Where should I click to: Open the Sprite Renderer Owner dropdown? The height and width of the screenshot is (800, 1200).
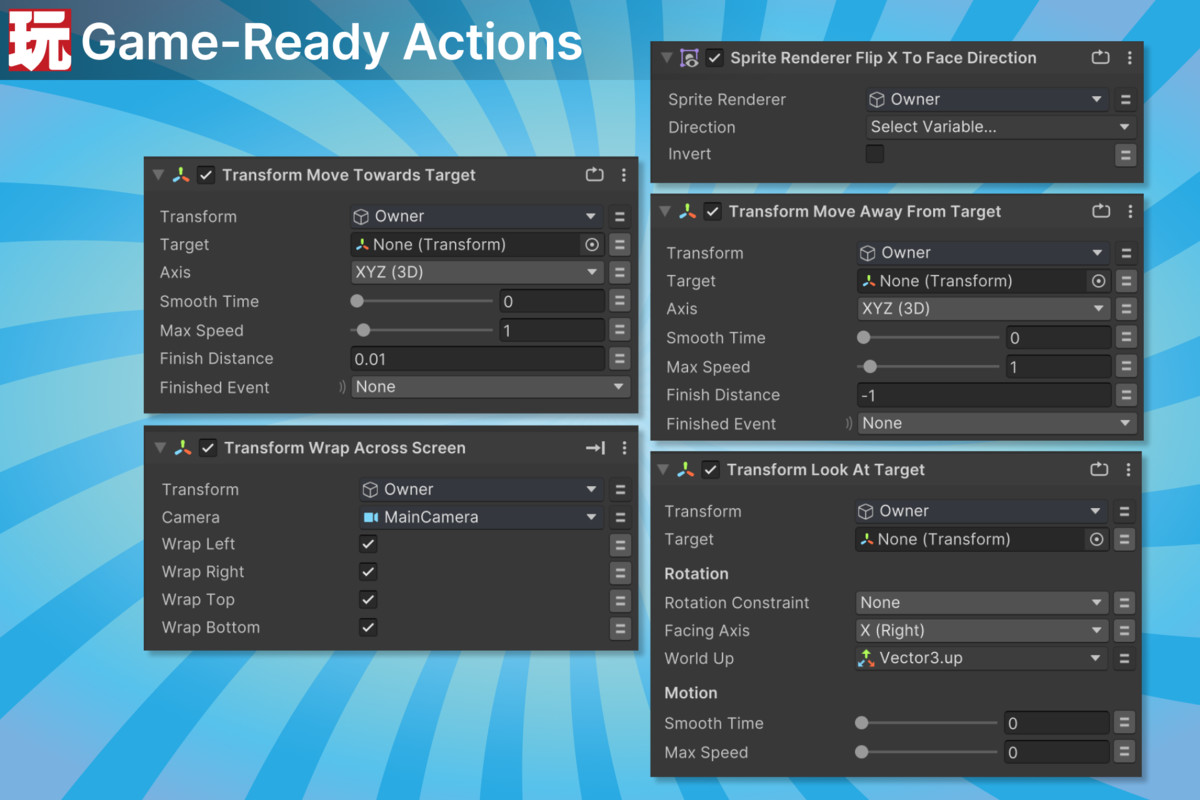point(986,99)
